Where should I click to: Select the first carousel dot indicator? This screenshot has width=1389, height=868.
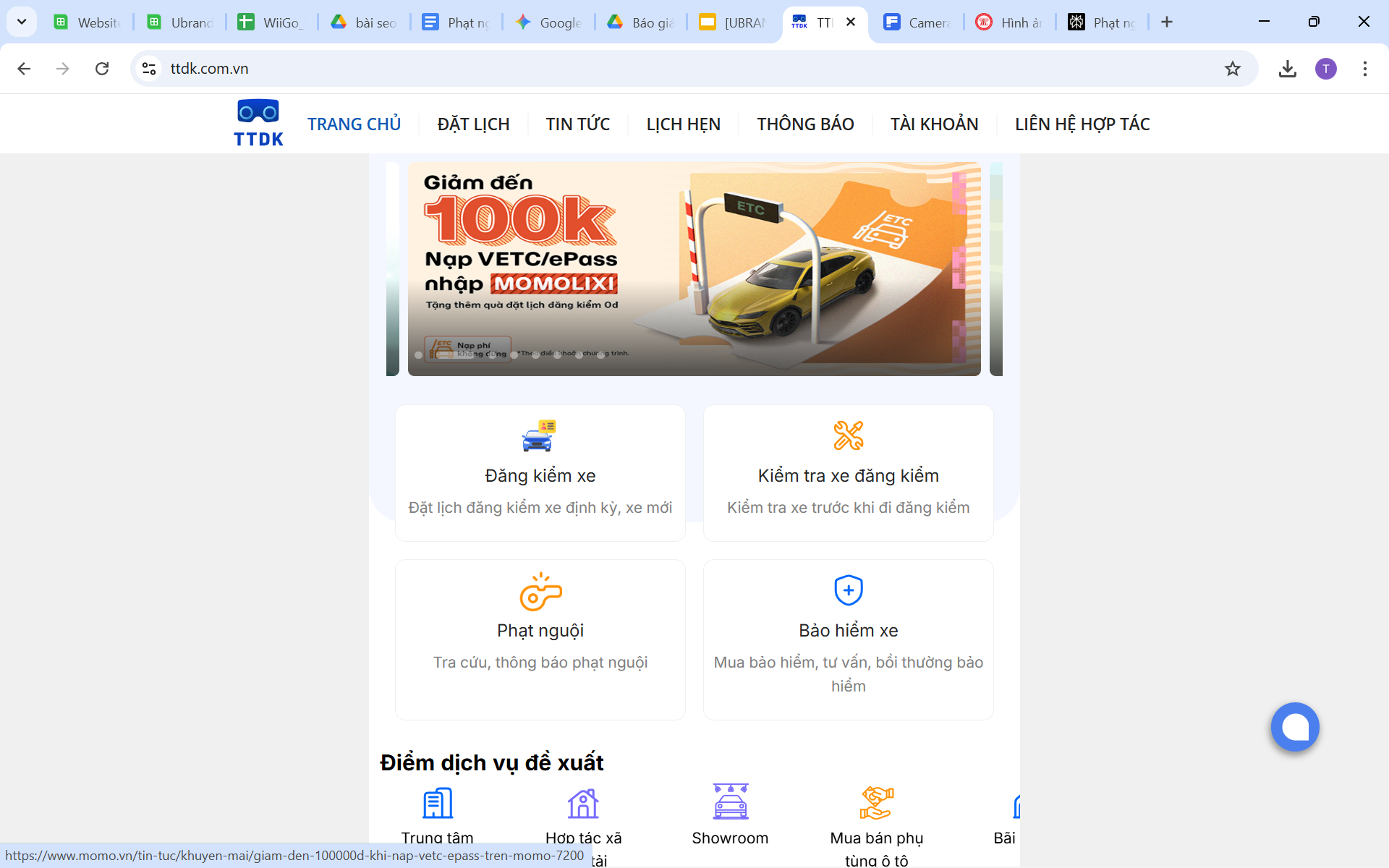pos(418,355)
